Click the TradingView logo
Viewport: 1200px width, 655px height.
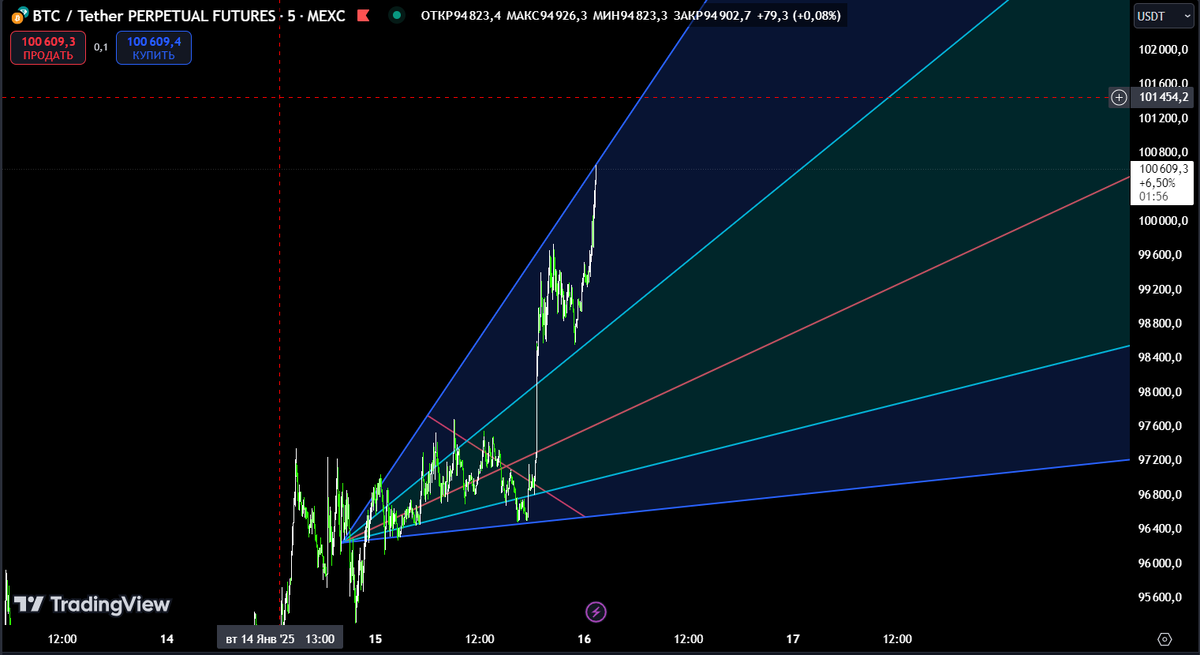point(91,604)
